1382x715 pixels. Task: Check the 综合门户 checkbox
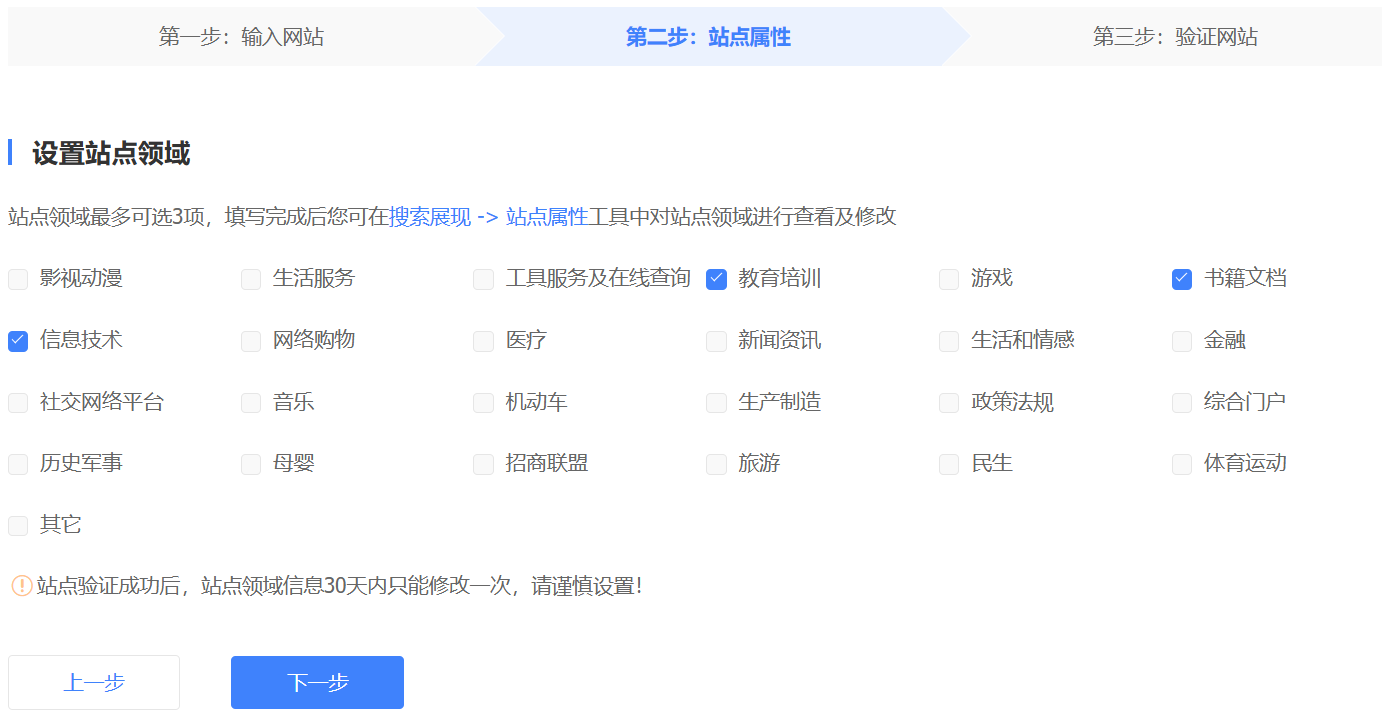tap(1182, 403)
